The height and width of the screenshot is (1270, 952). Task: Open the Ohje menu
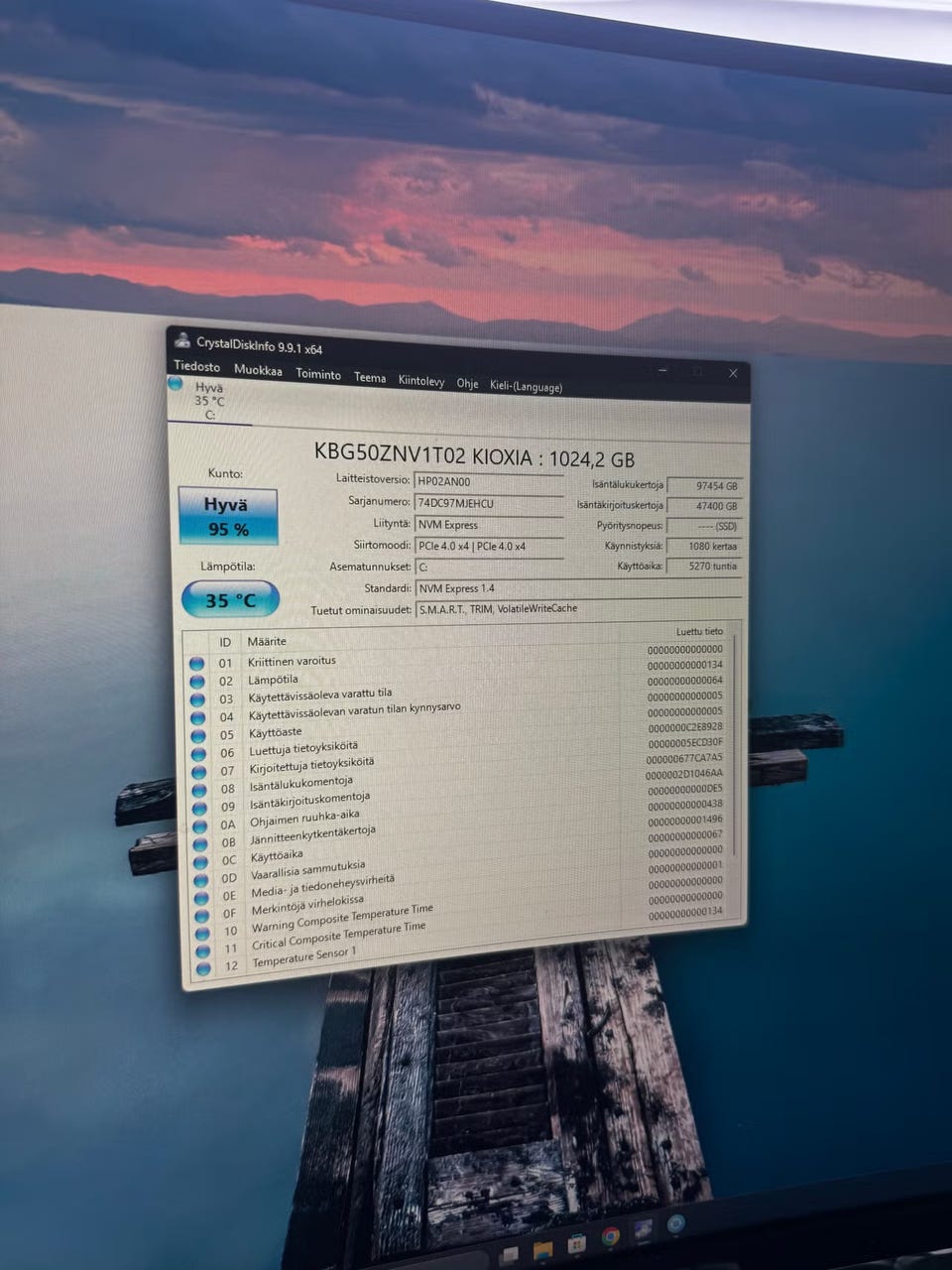(467, 383)
